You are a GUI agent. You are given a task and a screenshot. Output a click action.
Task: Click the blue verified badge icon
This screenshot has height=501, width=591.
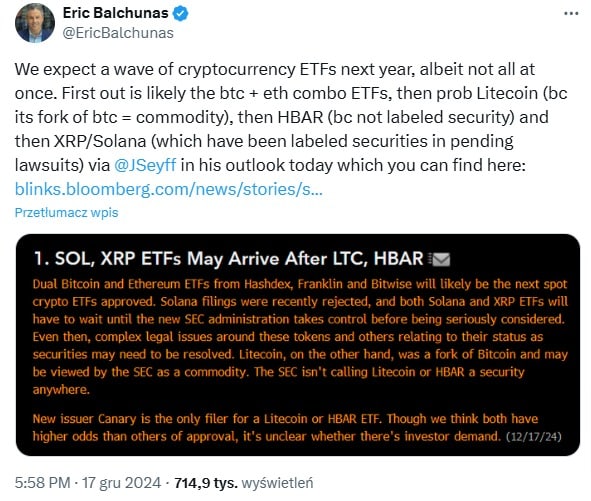point(181,14)
